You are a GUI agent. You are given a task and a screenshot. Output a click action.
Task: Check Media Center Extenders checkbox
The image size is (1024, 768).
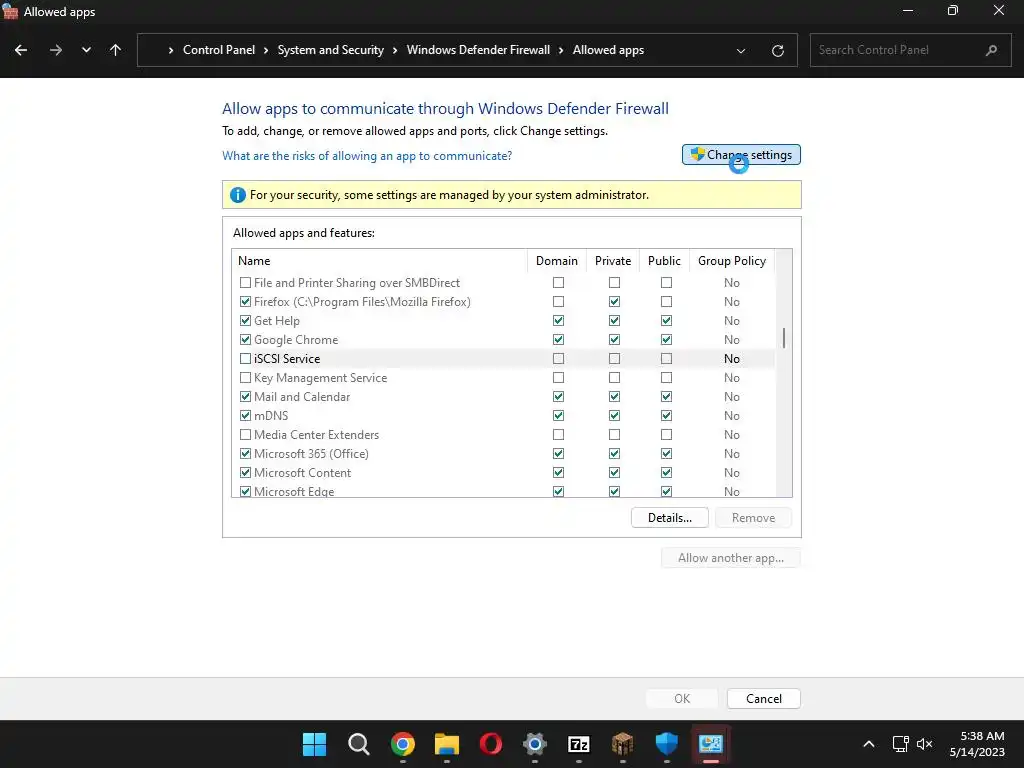coord(246,434)
